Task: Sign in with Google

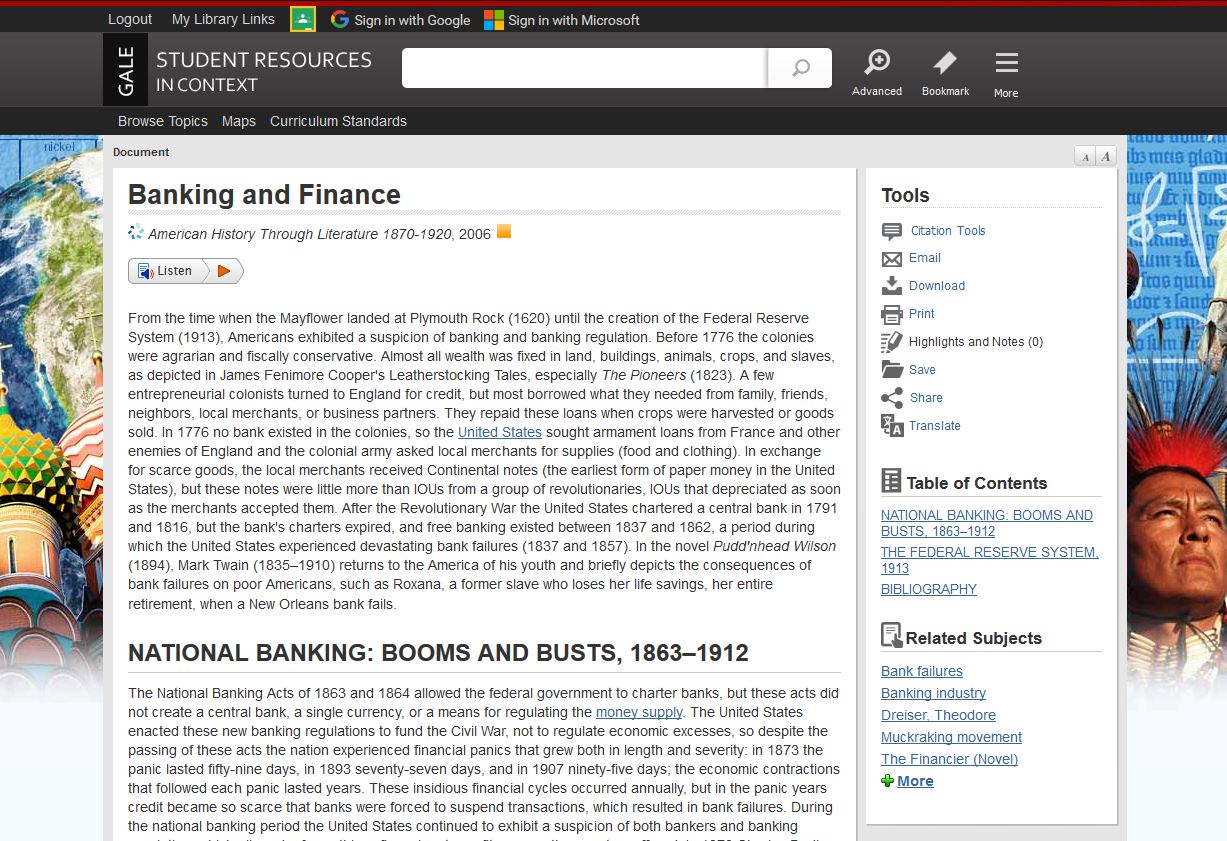Action: (x=401, y=19)
